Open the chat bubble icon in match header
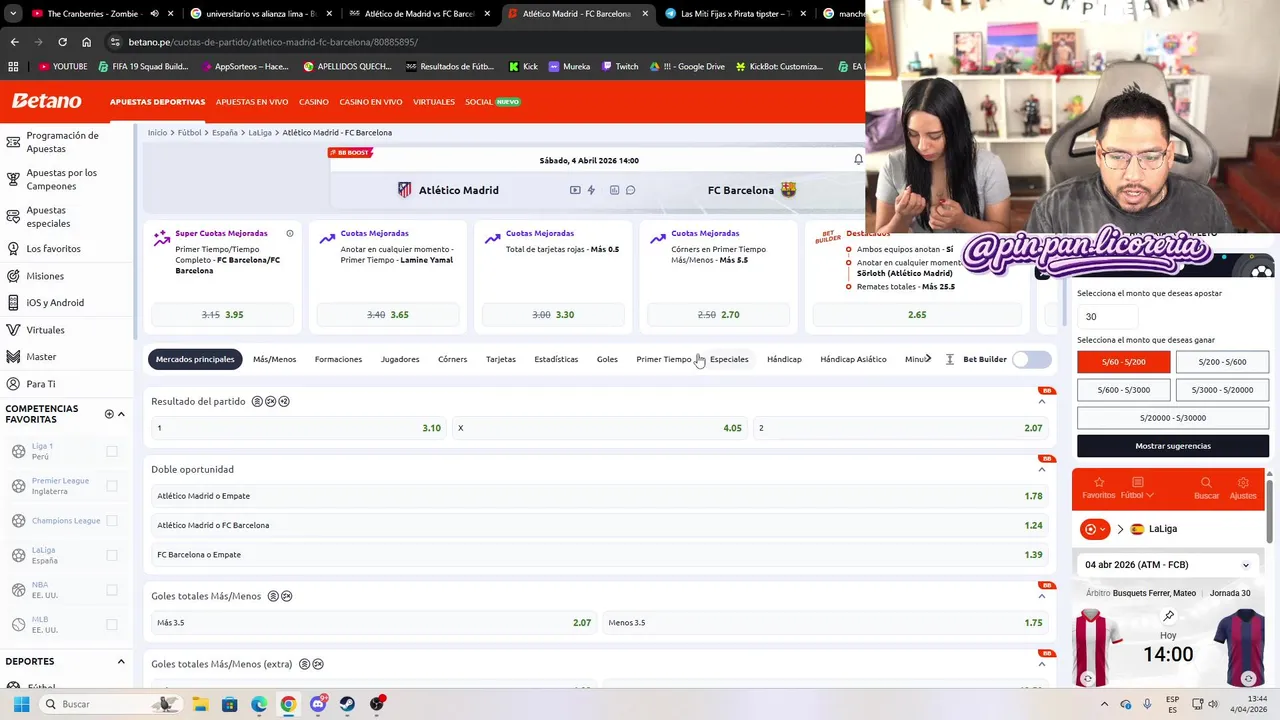 (630, 190)
